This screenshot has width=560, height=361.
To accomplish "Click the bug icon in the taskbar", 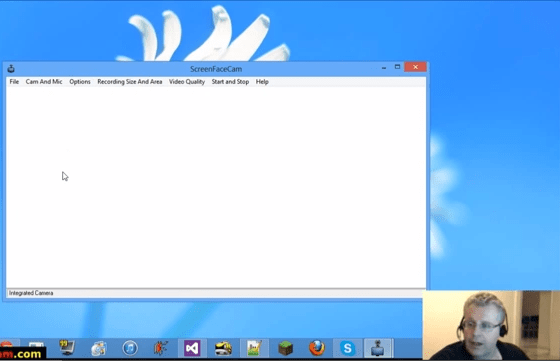I will [x=161, y=348].
